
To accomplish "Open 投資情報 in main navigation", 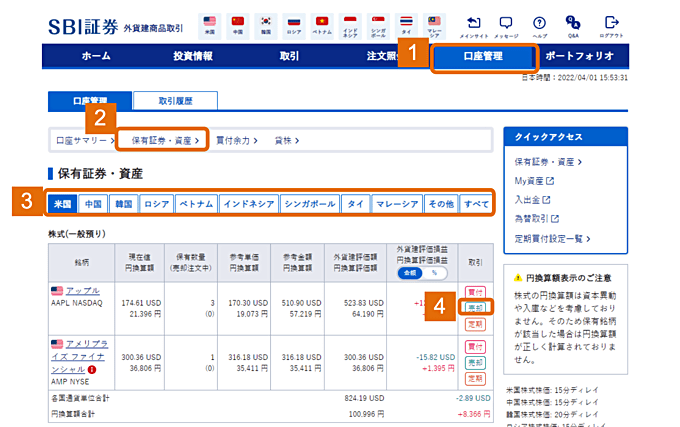I will (x=193, y=56).
